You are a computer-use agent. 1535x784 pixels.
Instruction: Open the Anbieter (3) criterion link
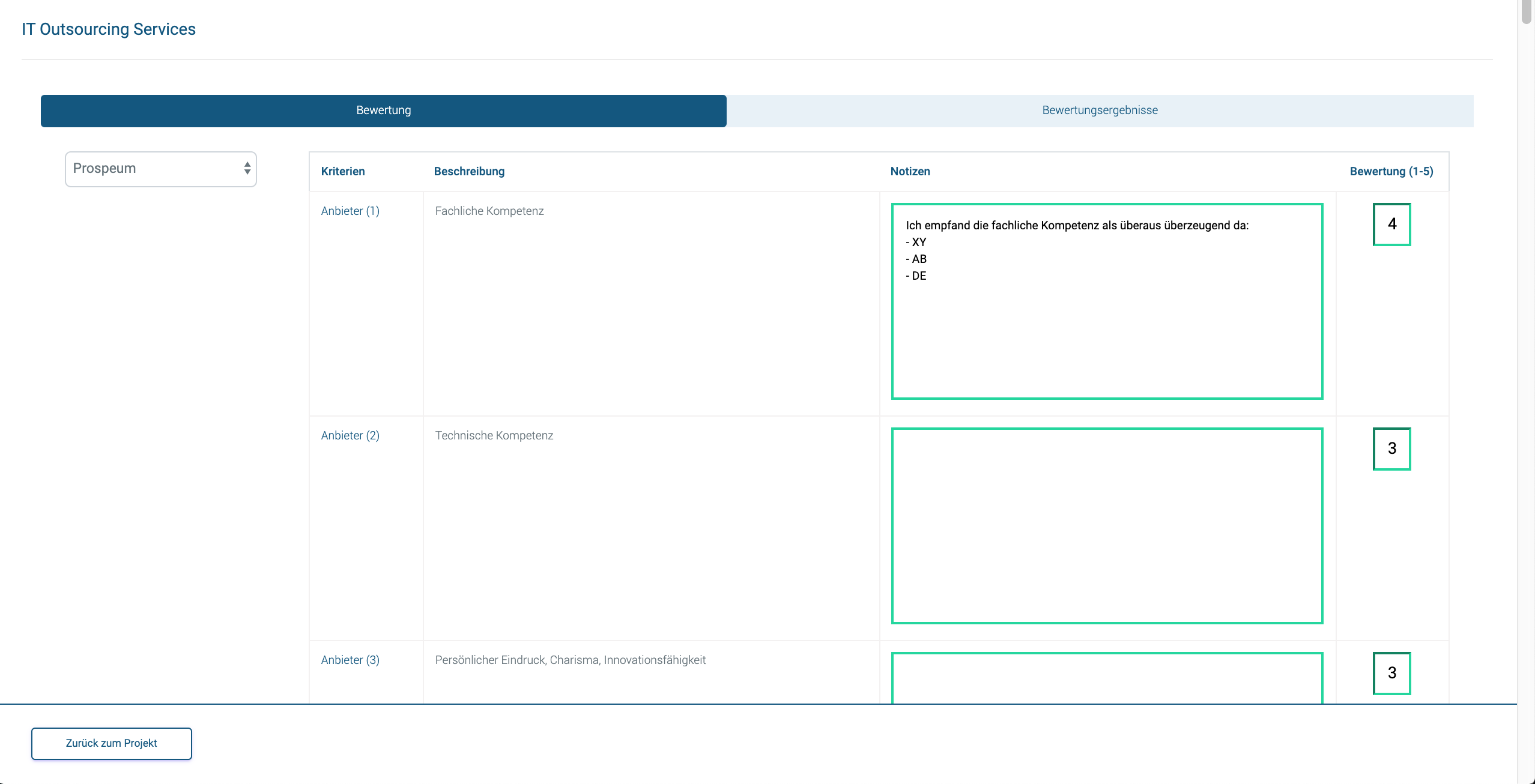click(350, 660)
